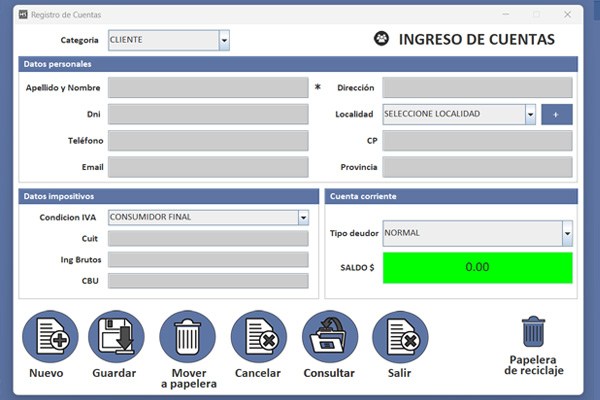This screenshot has height=400, width=600.
Task: Click the panda logo beside the title
Action: [381, 40]
